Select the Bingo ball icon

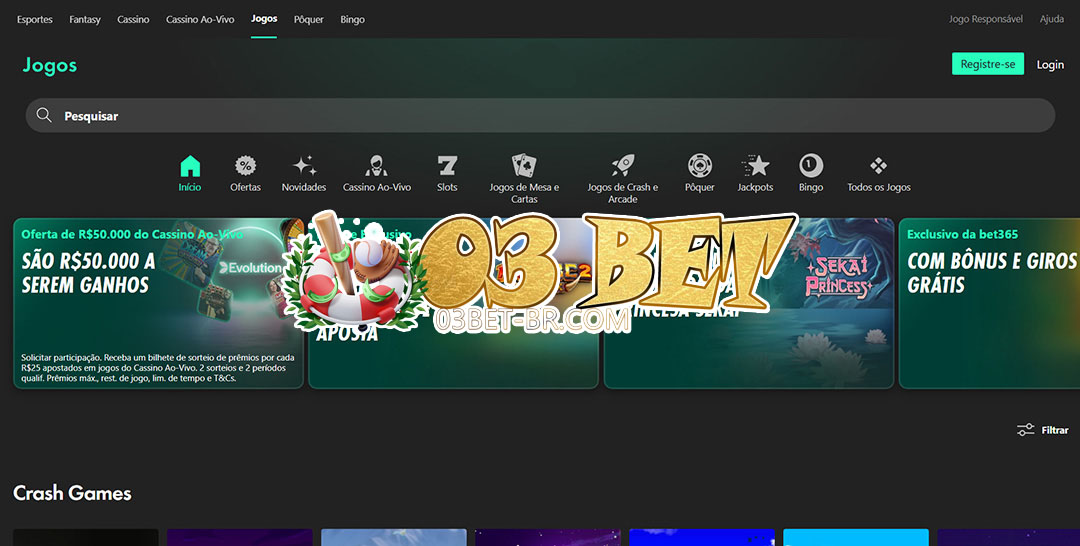811,167
